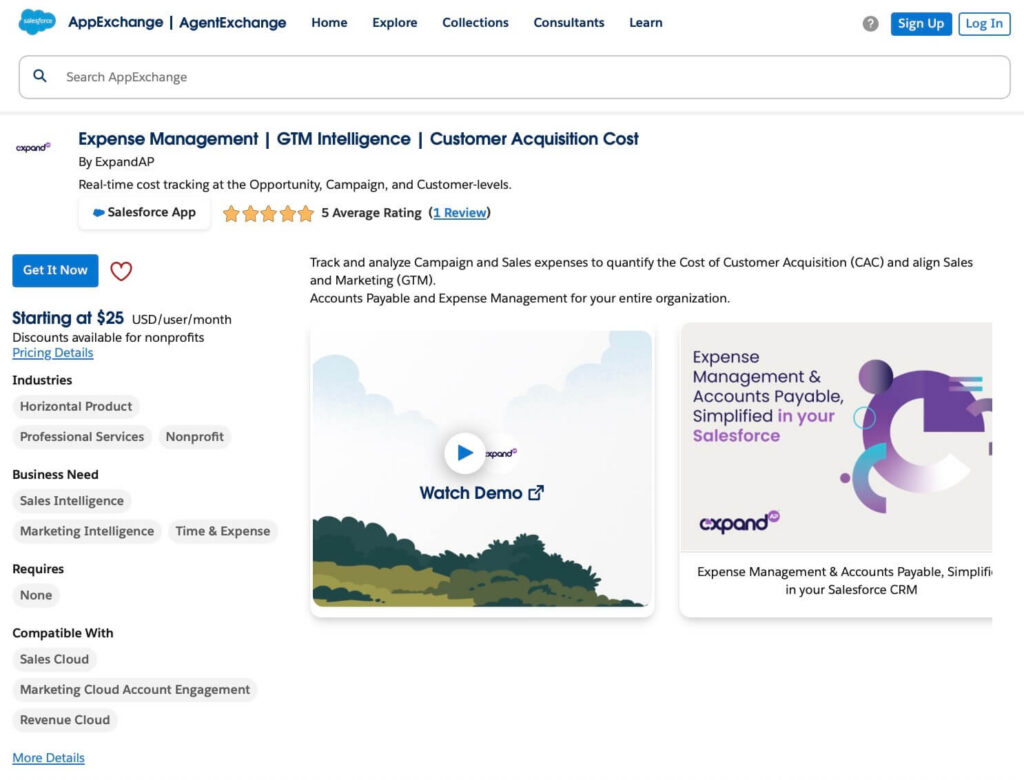Click the Salesforce cloud logo
Viewport: 1024px width, 780px height.
click(x=37, y=22)
